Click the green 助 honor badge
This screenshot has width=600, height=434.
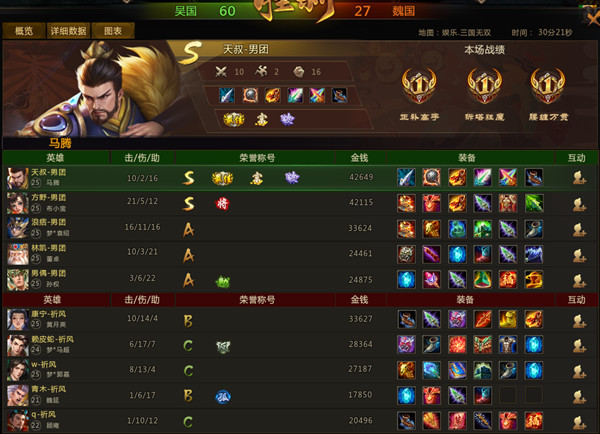click(222, 282)
